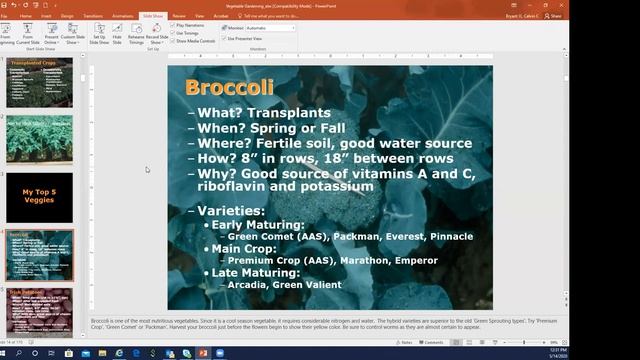Screen dimensions: 640x360
Task: Open File Explorer on the taskbar
Action: 102,353
